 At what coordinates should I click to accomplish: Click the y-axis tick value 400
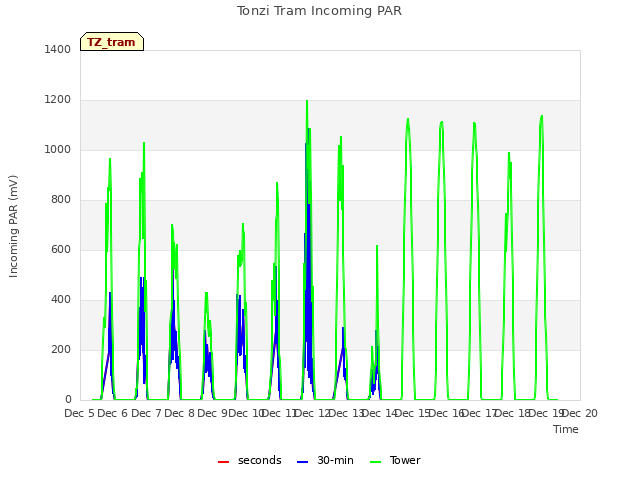coord(61,300)
